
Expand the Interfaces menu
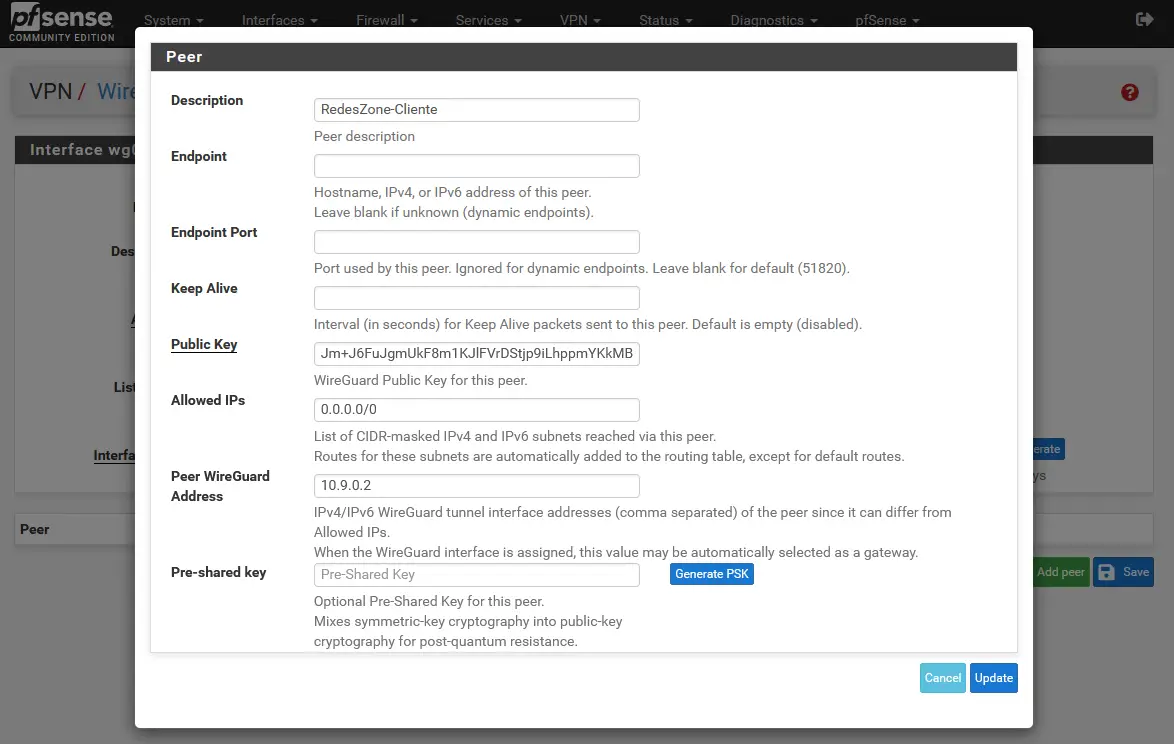280,20
